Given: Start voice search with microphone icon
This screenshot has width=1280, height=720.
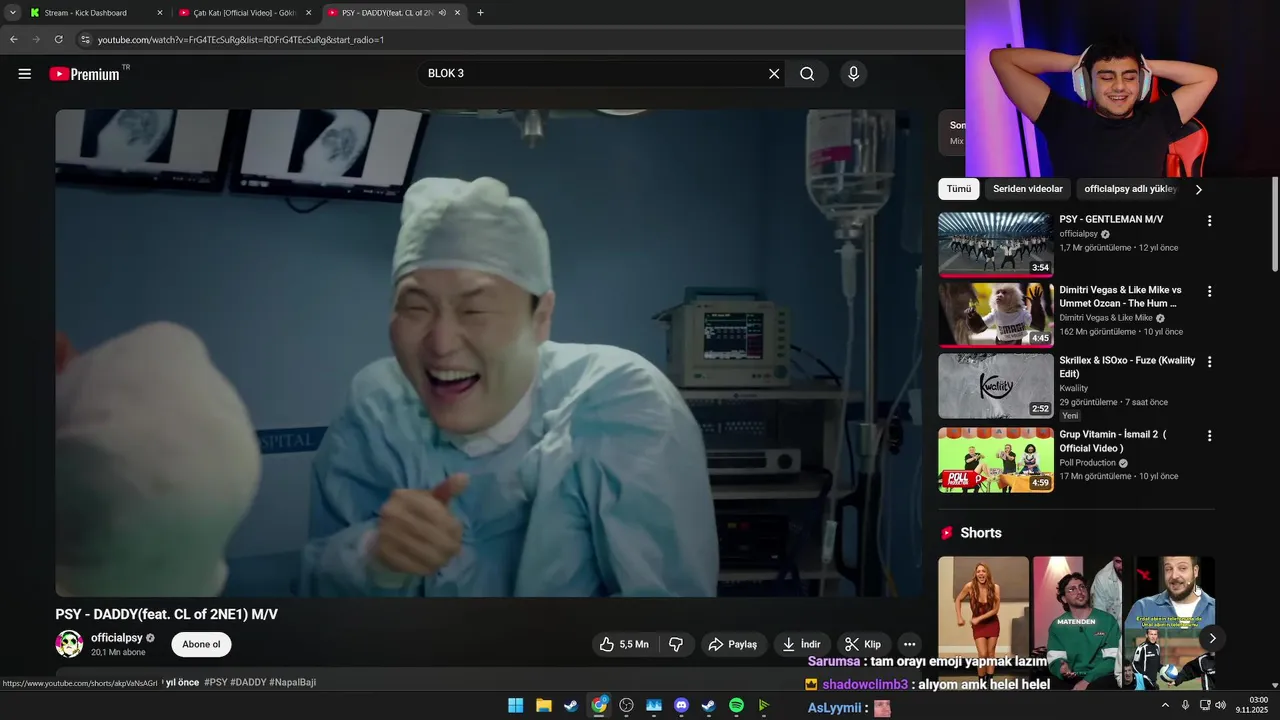Looking at the screenshot, I should click(x=853, y=74).
